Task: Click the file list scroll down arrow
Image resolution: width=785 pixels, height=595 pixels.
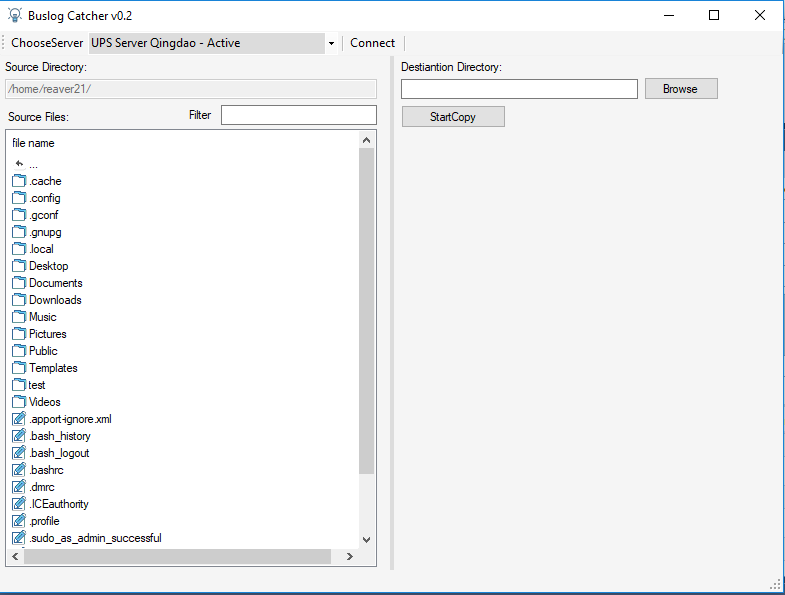Action: pos(366,539)
